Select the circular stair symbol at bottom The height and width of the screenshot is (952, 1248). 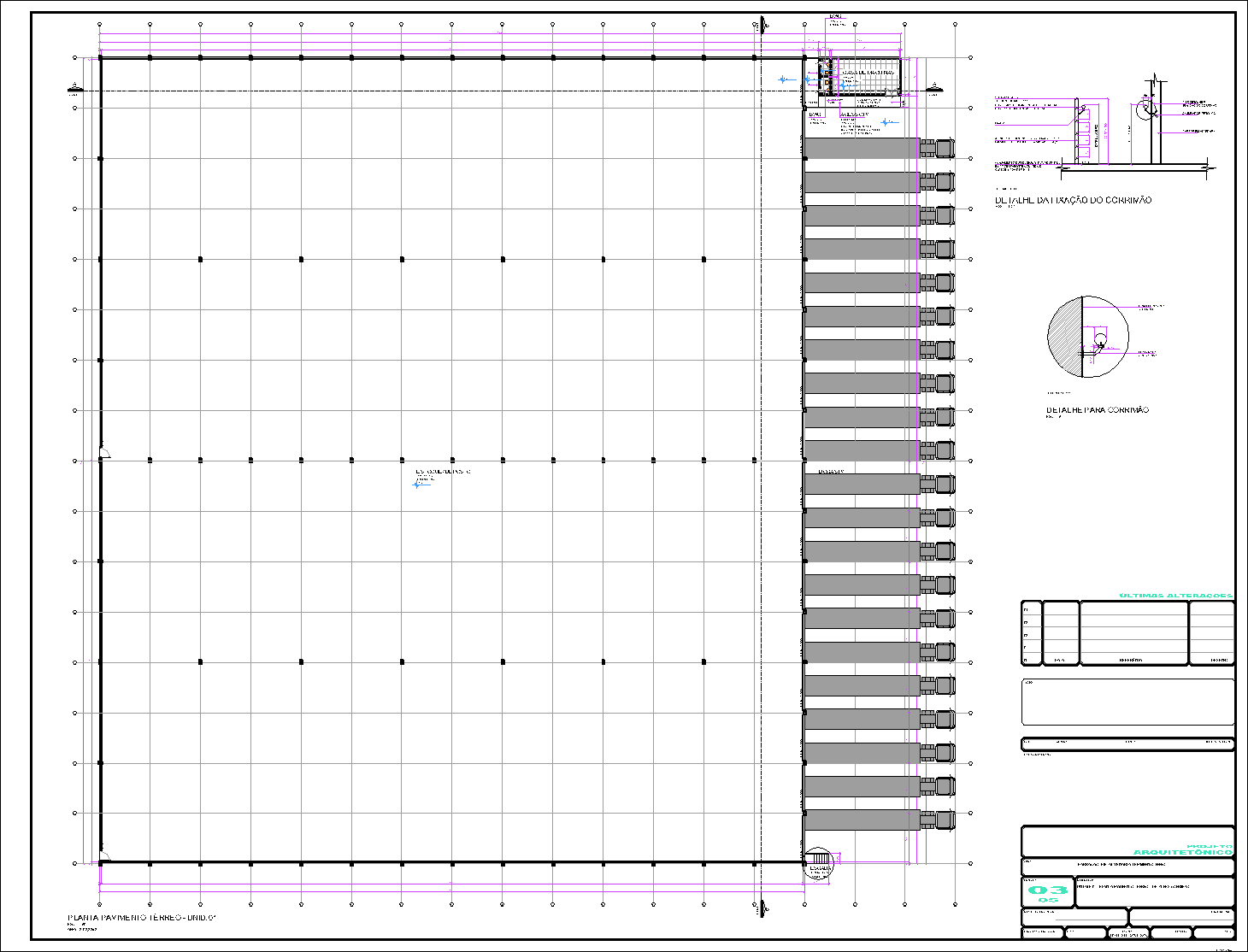(818, 858)
